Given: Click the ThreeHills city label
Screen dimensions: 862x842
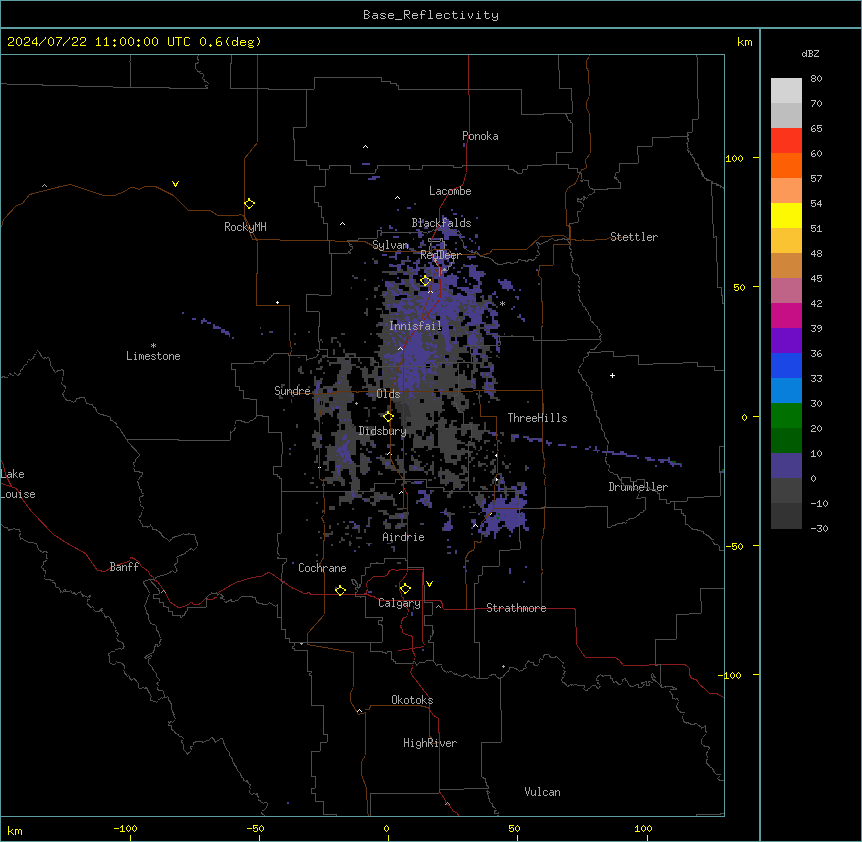Looking at the screenshot, I should click(537, 418).
